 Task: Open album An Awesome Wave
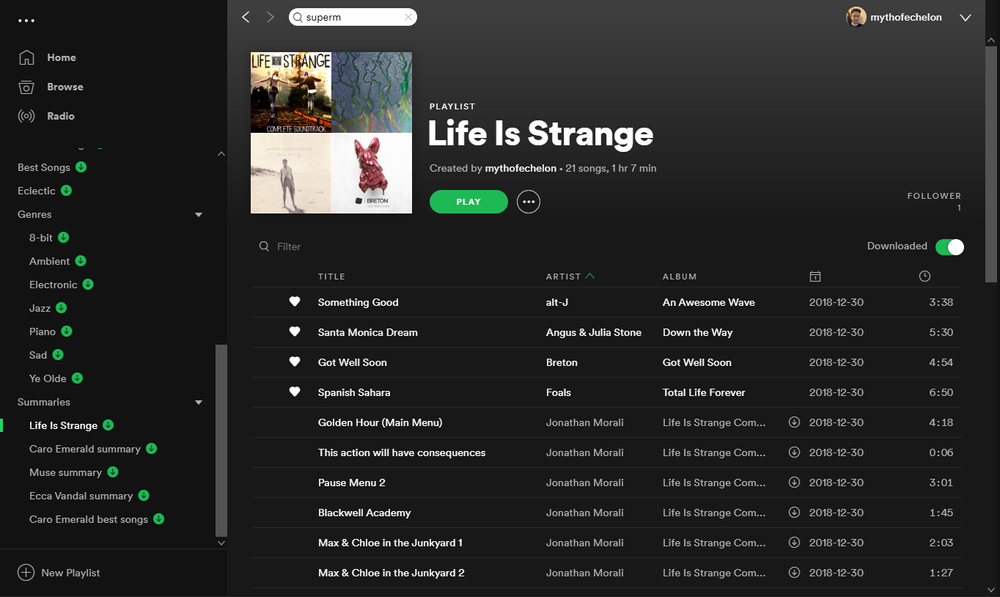pos(709,302)
